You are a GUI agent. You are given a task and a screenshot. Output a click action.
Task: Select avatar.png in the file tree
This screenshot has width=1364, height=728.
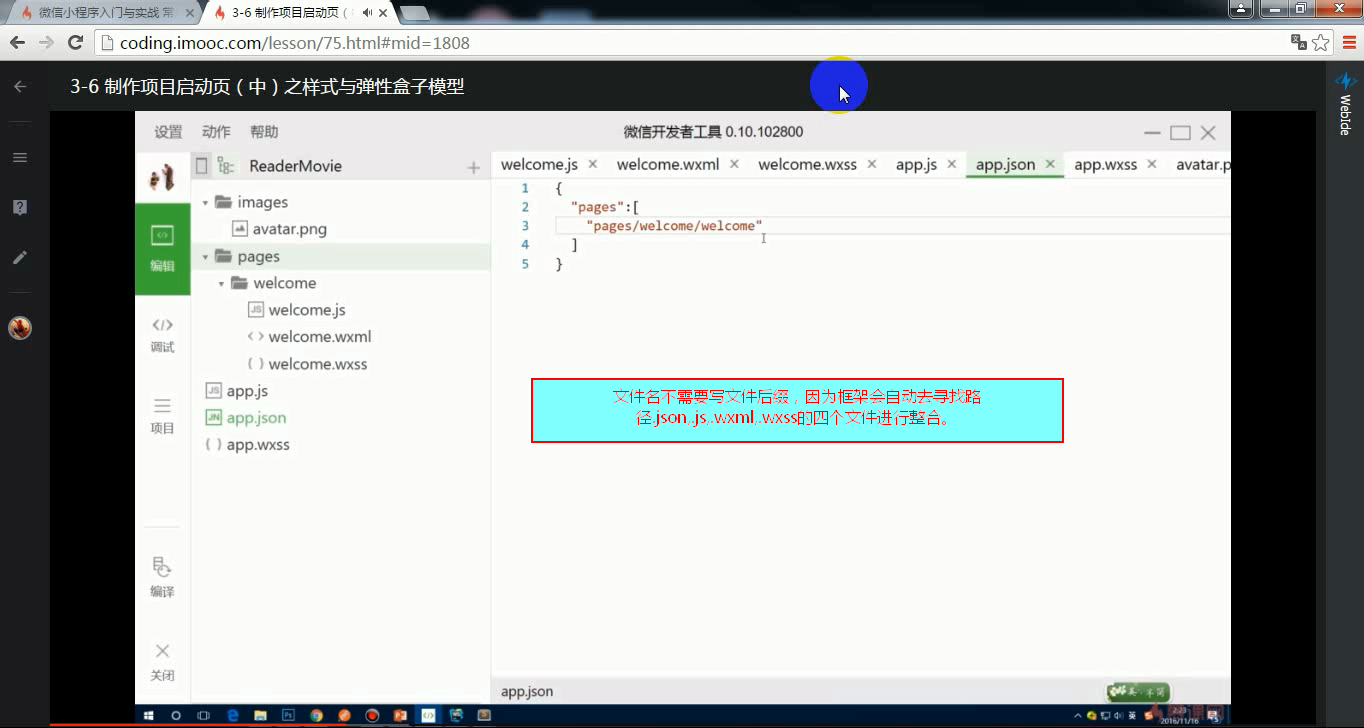289,229
